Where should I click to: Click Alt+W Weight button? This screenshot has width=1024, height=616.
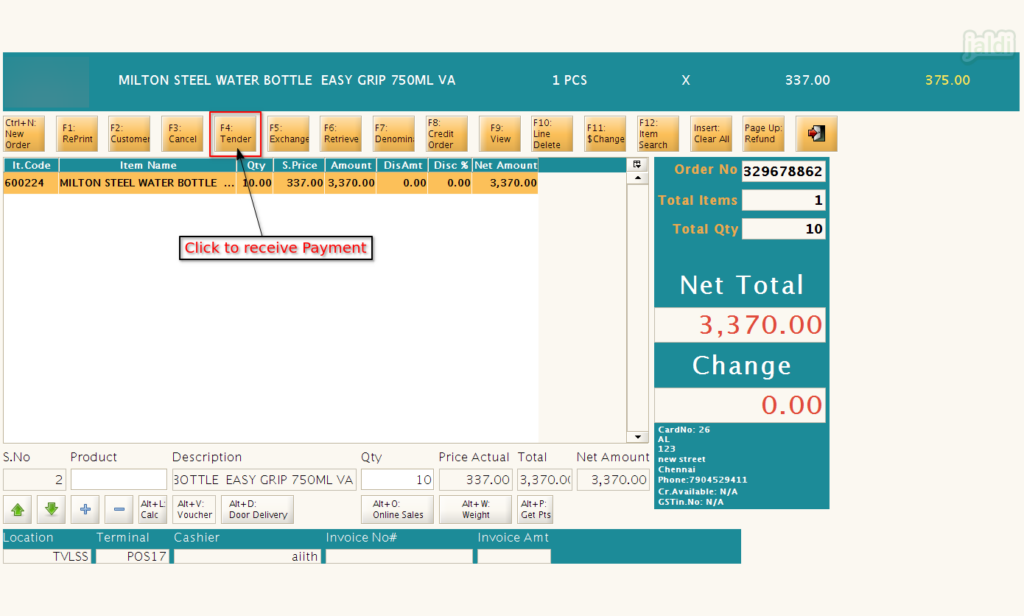pos(475,510)
